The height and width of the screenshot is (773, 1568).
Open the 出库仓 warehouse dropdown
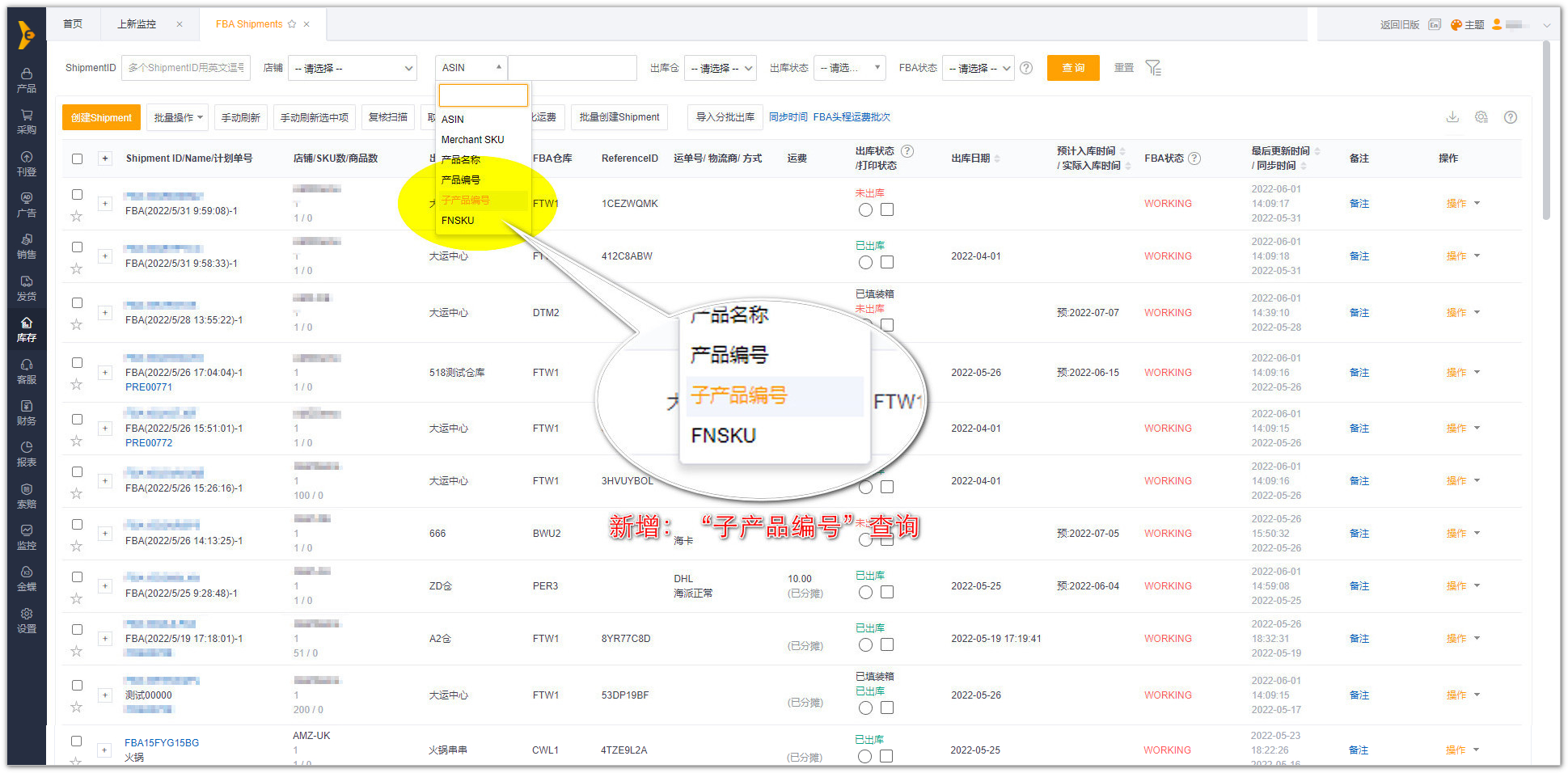point(721,68)
